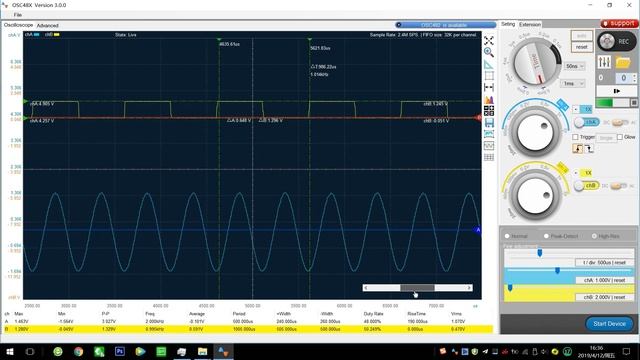Open the 50ns time dropdown
Image resolution: width=640 pixels, height=360 pixels.
point(575,66)
